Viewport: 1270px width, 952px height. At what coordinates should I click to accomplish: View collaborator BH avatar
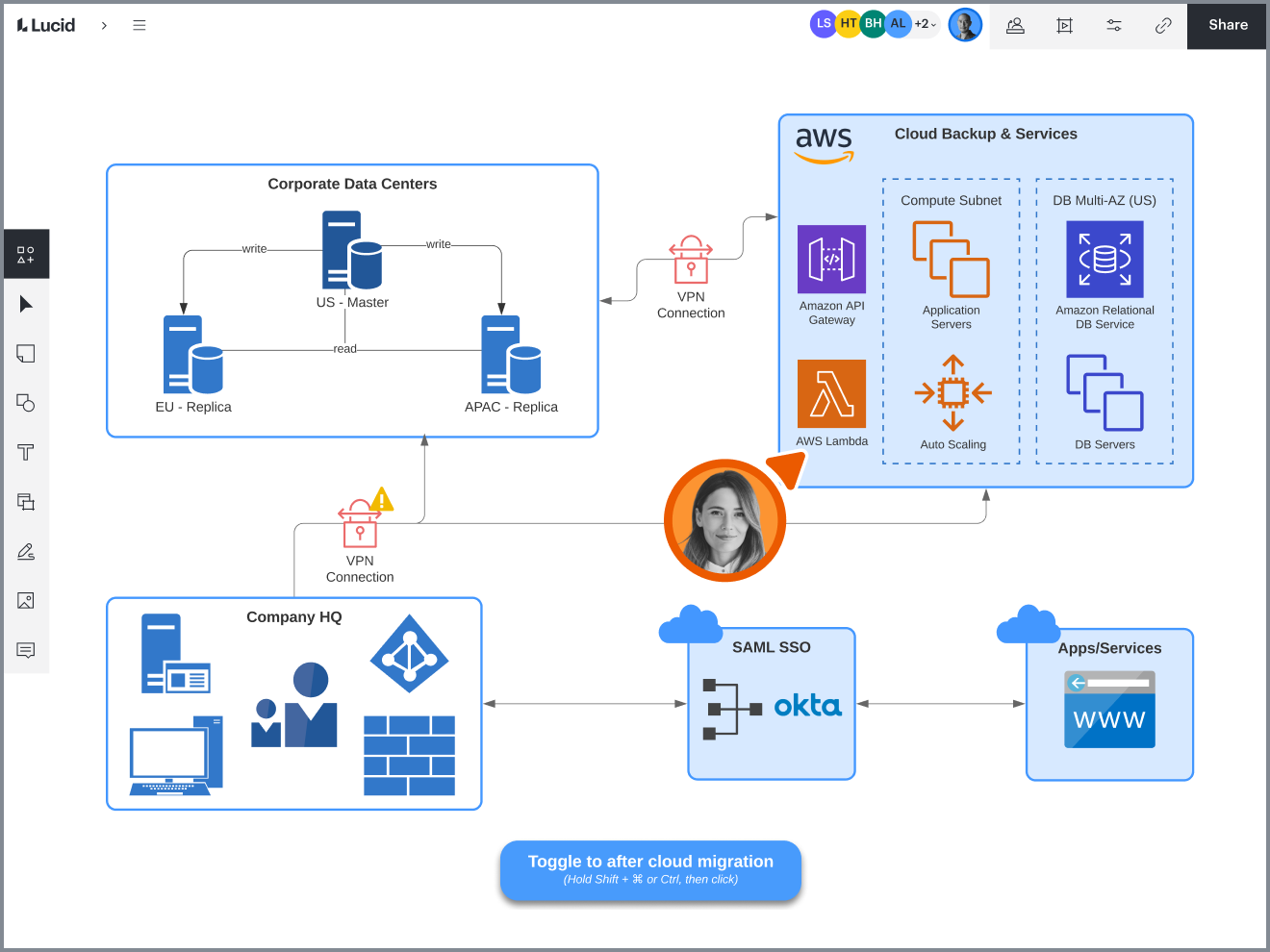(x=874, y=24)
